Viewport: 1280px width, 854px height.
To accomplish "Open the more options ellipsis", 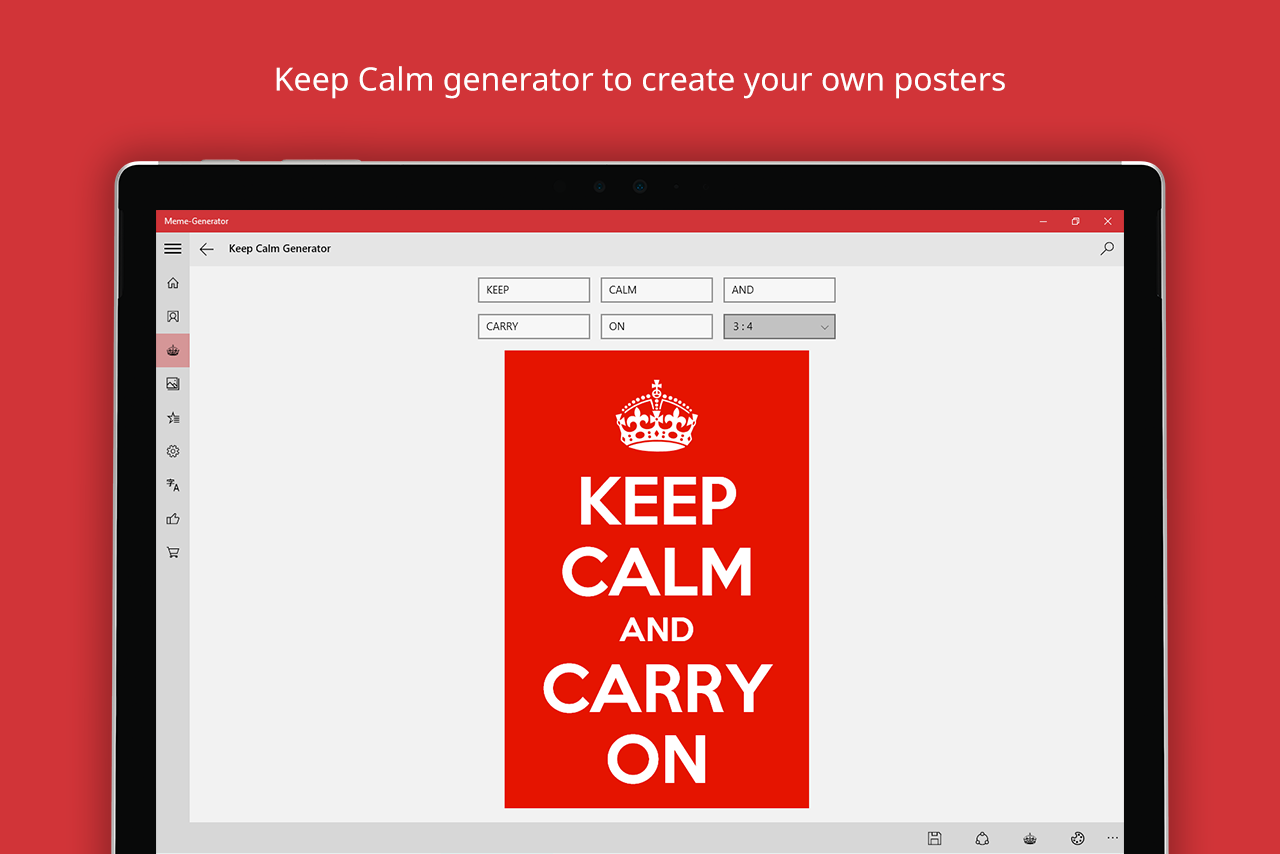I will click(1113, 838).
